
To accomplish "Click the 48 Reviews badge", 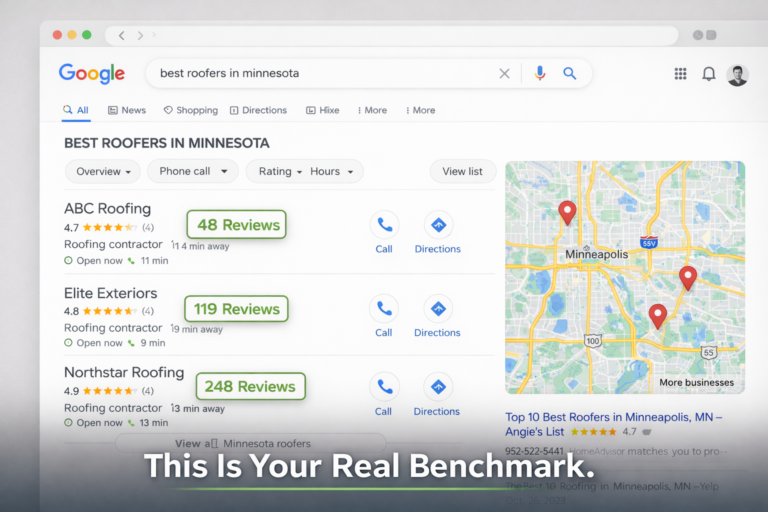I will pyautogui.click(x=237, y=224).
